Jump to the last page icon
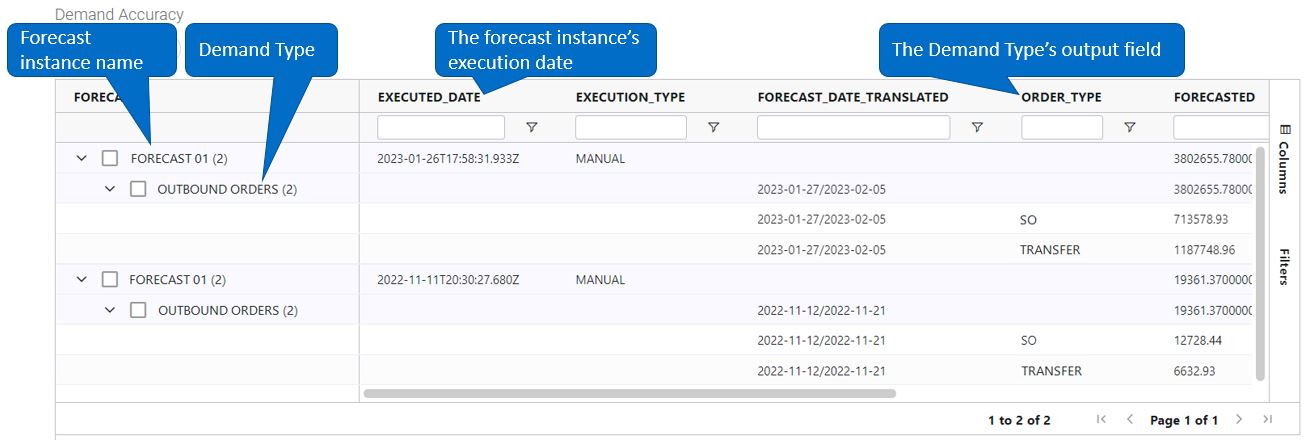This screenshot has width=1309, height=447. click(x=1267, y=420)
